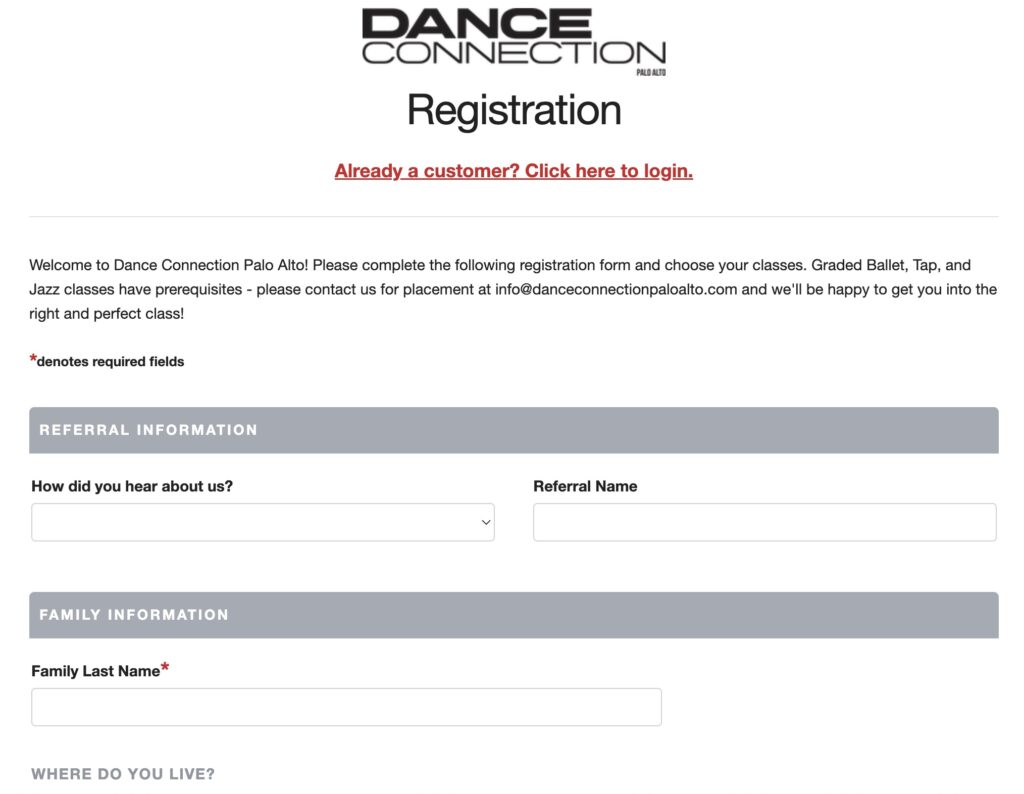Click the welcome paragraph text
This screenshot has height=794, width=1024.
click(x=513, y=289)
